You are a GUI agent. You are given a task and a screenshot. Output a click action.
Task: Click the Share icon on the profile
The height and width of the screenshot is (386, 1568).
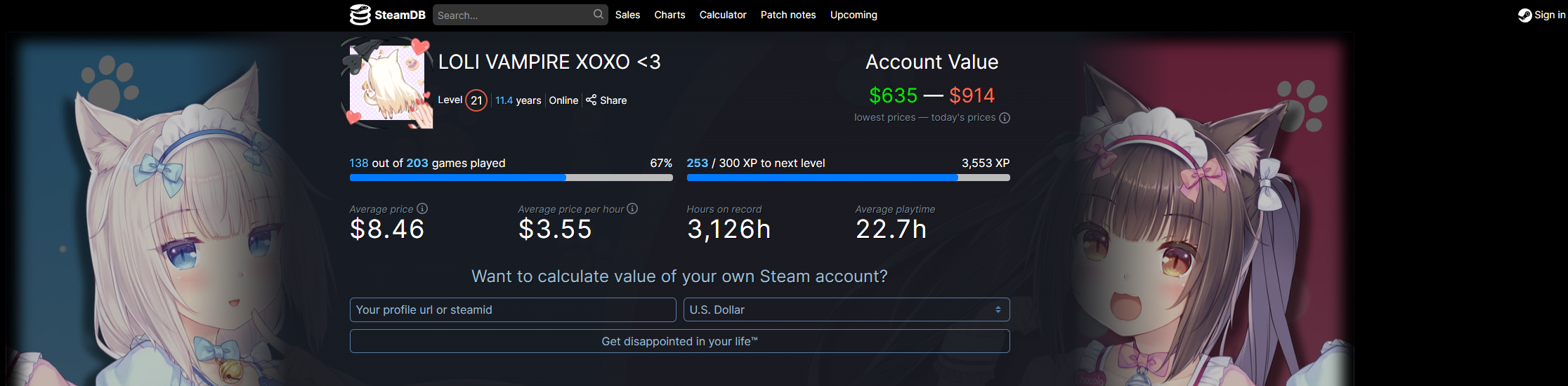(x=591, y=100)
